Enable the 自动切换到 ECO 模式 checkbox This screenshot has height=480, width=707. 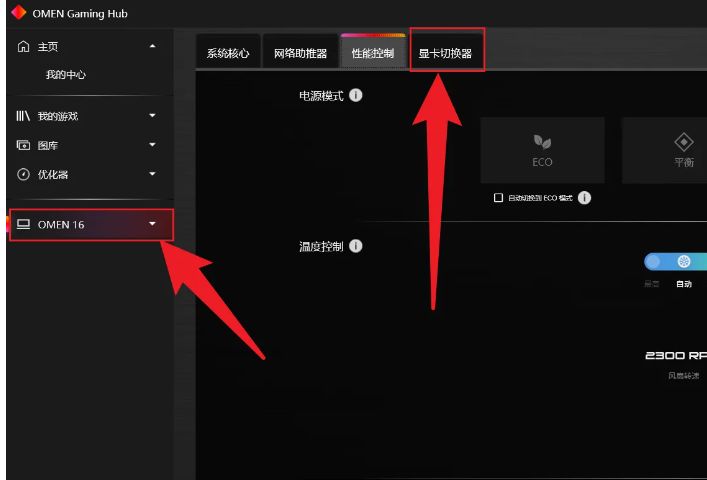pos(498,198)
